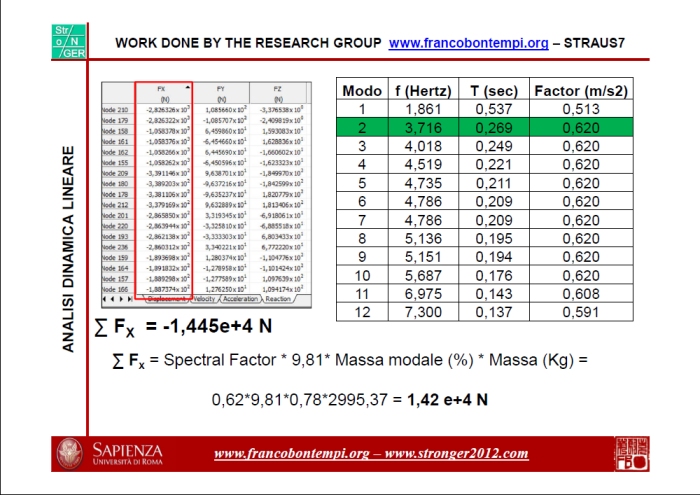Click the green highlighted Modo 2 row

tap(486, 127)
